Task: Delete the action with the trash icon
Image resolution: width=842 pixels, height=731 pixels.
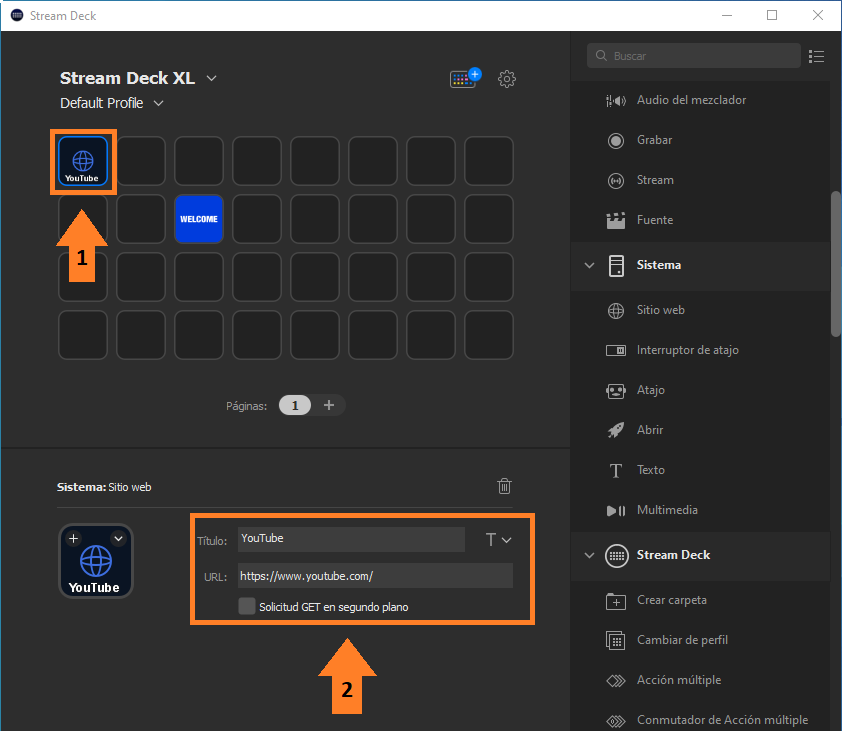Action: [x=505, y=486]
